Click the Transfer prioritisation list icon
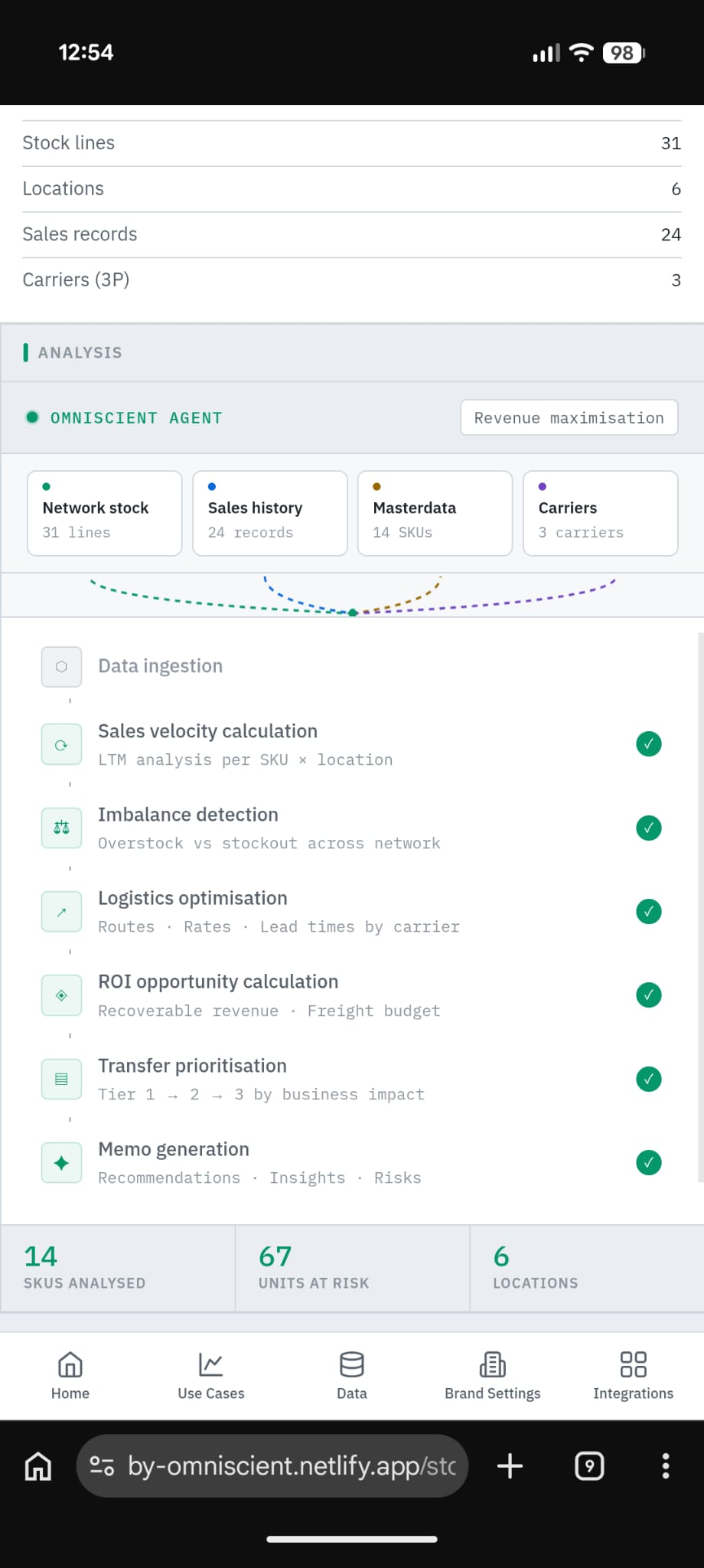This screenshot has width=704, height=1568. tap(61, 1079)
